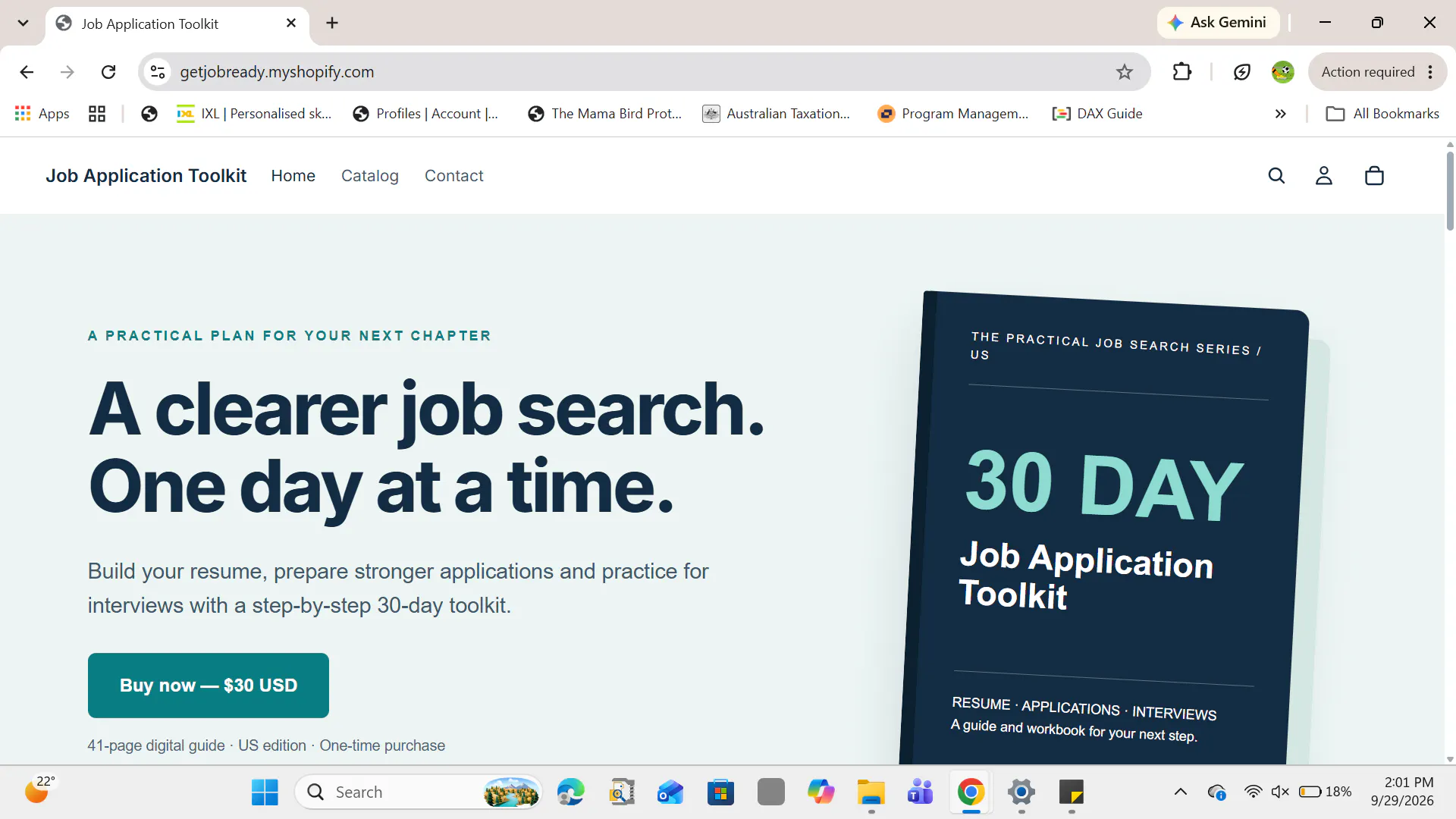
Task: Open the shopping cart bag icon
Action: click(x=1374, y=176)
